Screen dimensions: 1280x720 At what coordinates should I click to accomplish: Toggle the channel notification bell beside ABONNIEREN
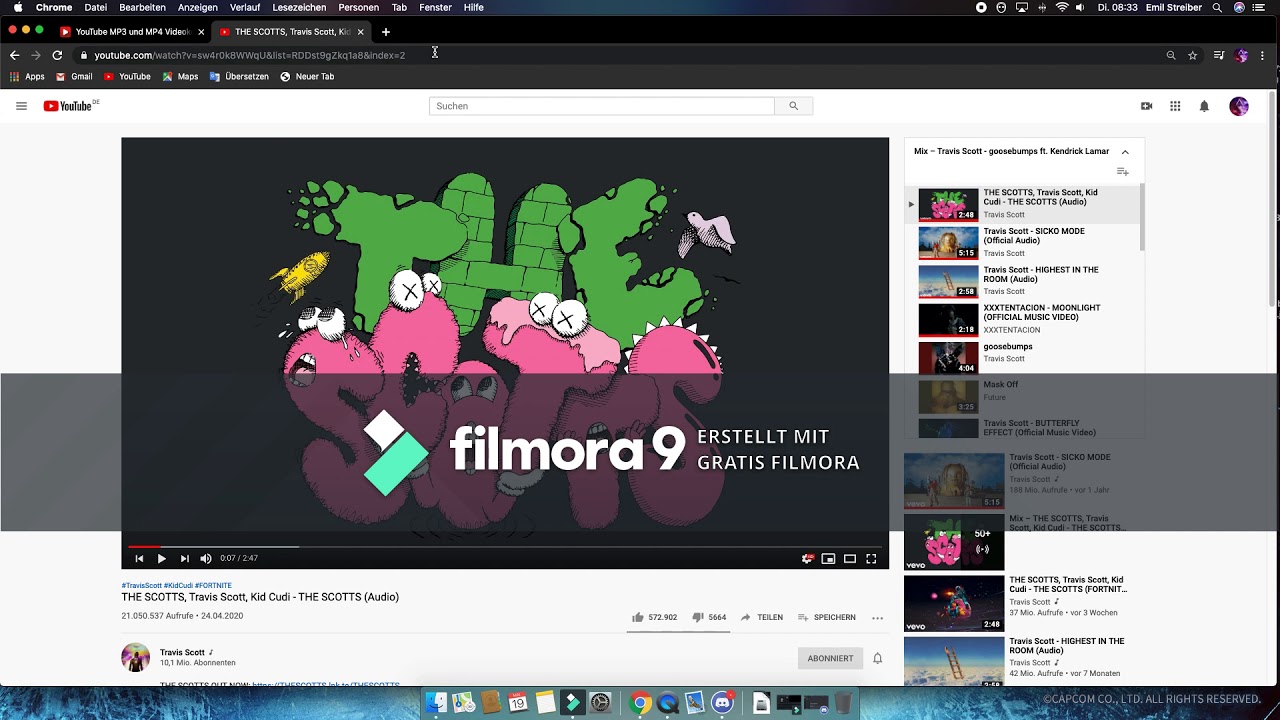877,658
